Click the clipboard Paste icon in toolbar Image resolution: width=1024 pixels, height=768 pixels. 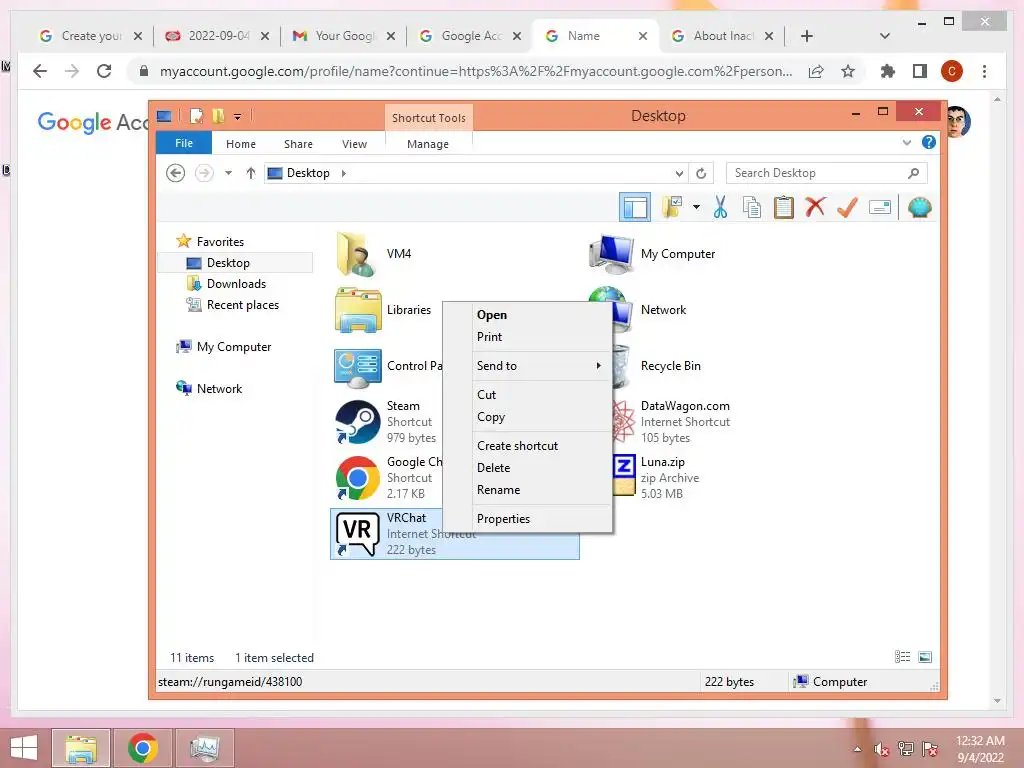[x=784, y=208]
